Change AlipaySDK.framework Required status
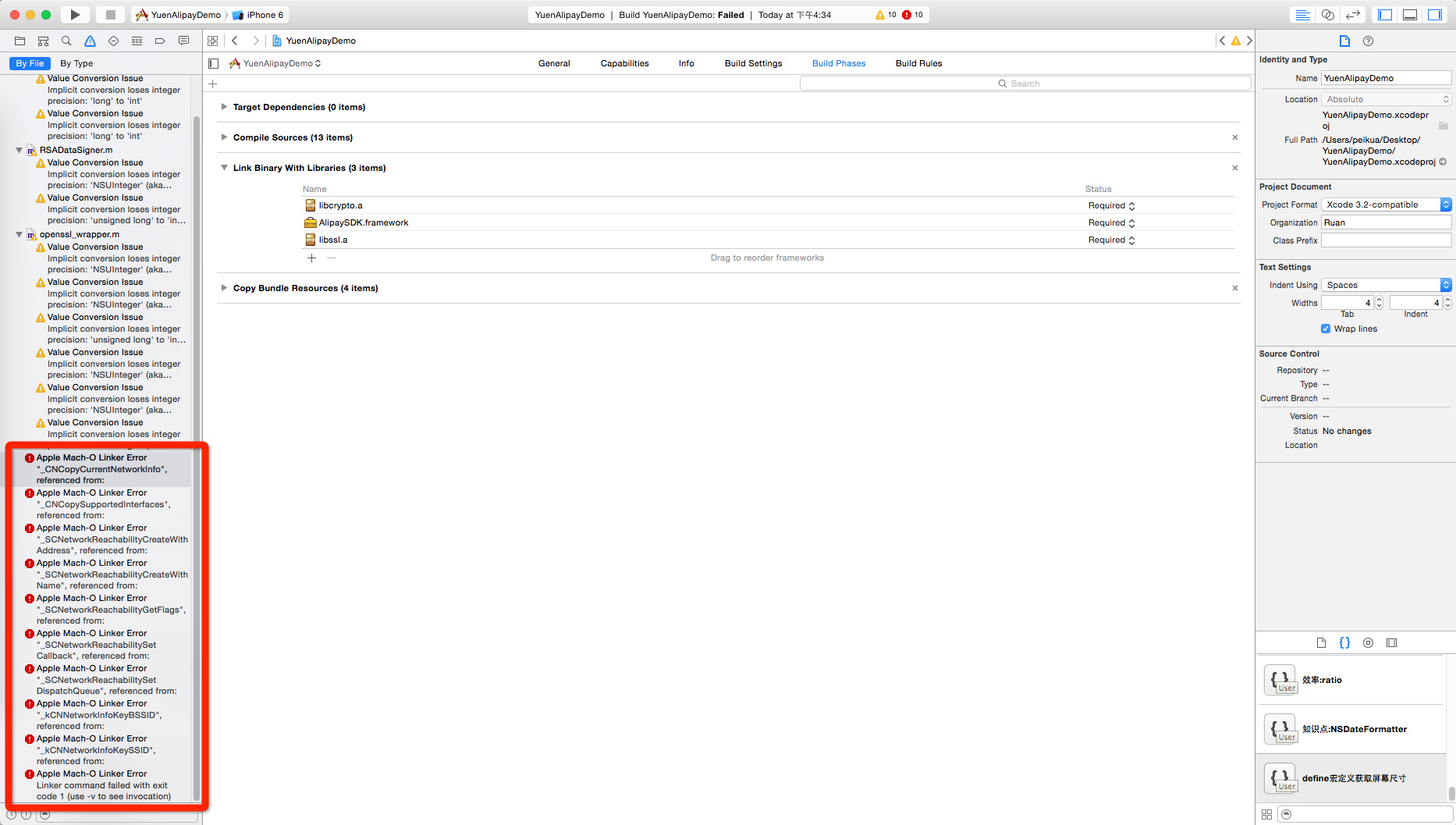Image resolution: width=1456 pixels, height=825 pixels. point(1111,222)
